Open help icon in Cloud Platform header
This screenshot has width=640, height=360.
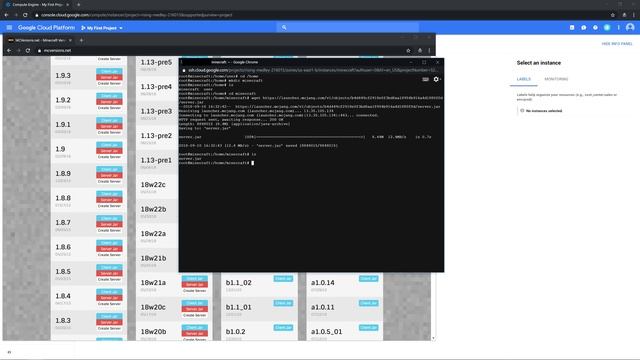click(595, 28)
